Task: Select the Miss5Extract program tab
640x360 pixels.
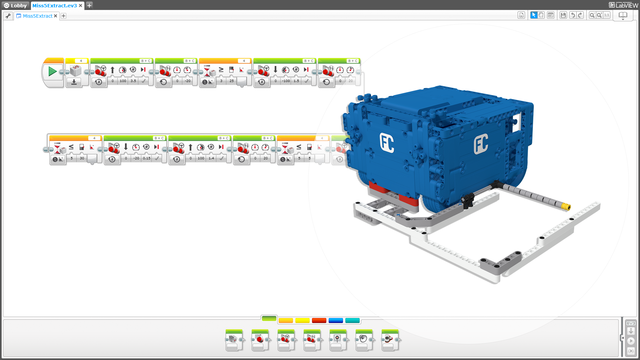Action: (x=37, y=16)
